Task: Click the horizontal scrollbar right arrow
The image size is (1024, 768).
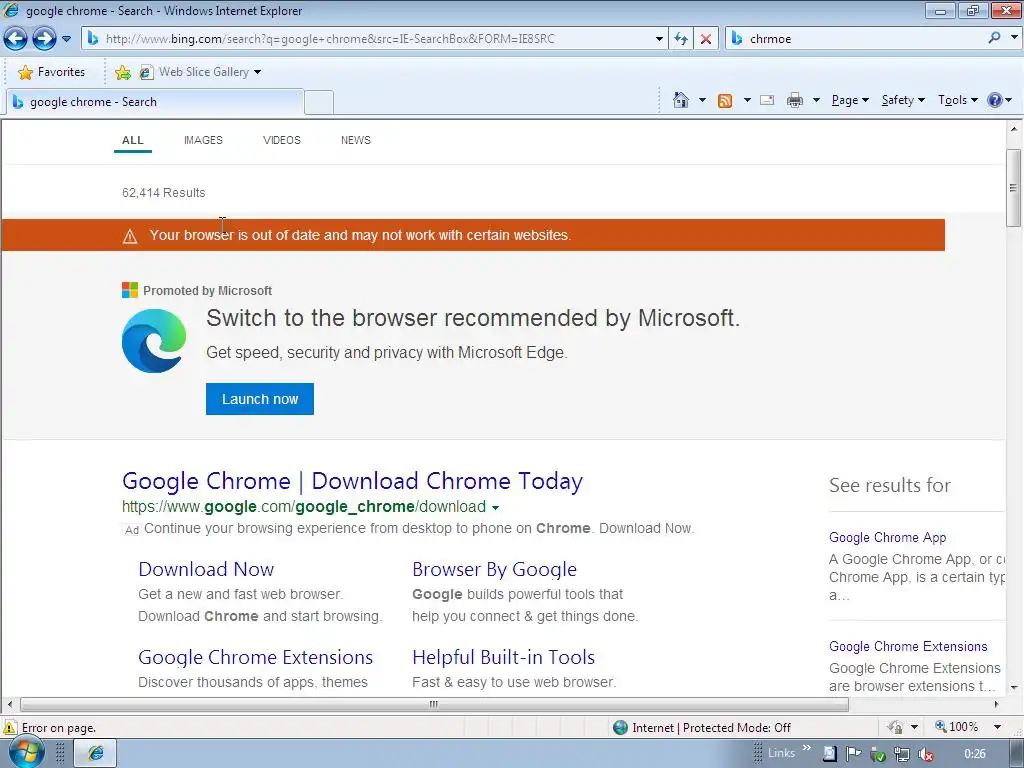Action: 996,705
